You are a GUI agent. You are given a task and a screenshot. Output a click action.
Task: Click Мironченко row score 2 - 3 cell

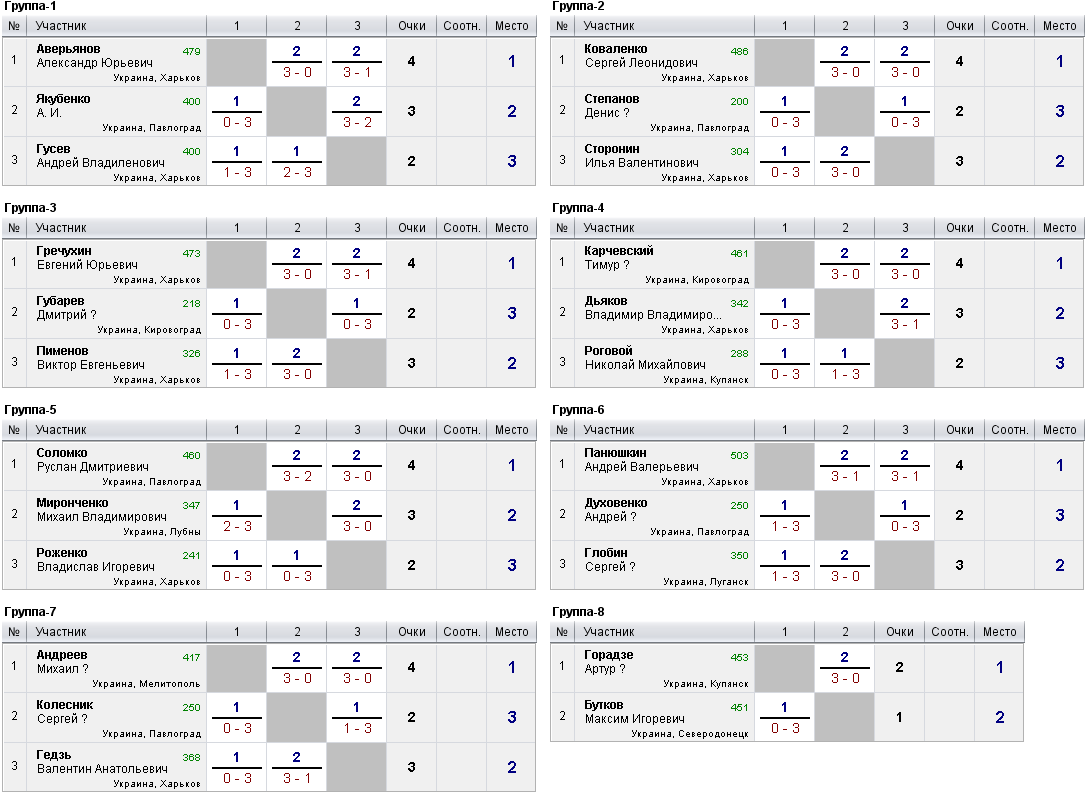tap(237, 516)
